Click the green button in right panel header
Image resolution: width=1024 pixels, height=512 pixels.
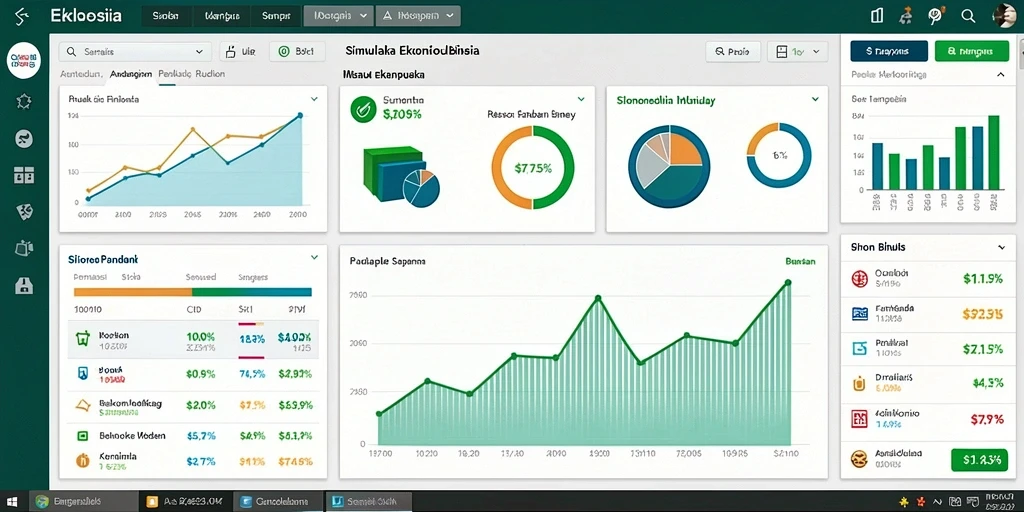pos(972,51)
